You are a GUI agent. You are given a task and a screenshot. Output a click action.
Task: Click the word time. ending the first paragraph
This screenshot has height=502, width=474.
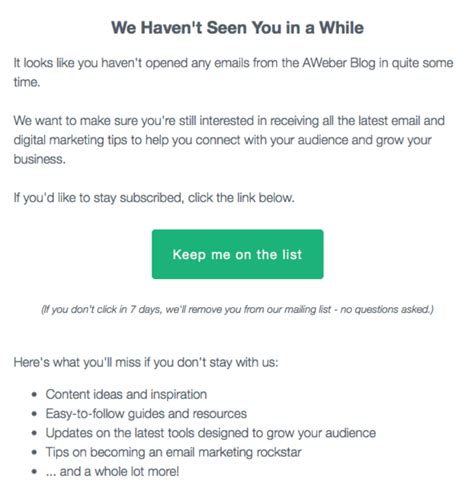27,82
